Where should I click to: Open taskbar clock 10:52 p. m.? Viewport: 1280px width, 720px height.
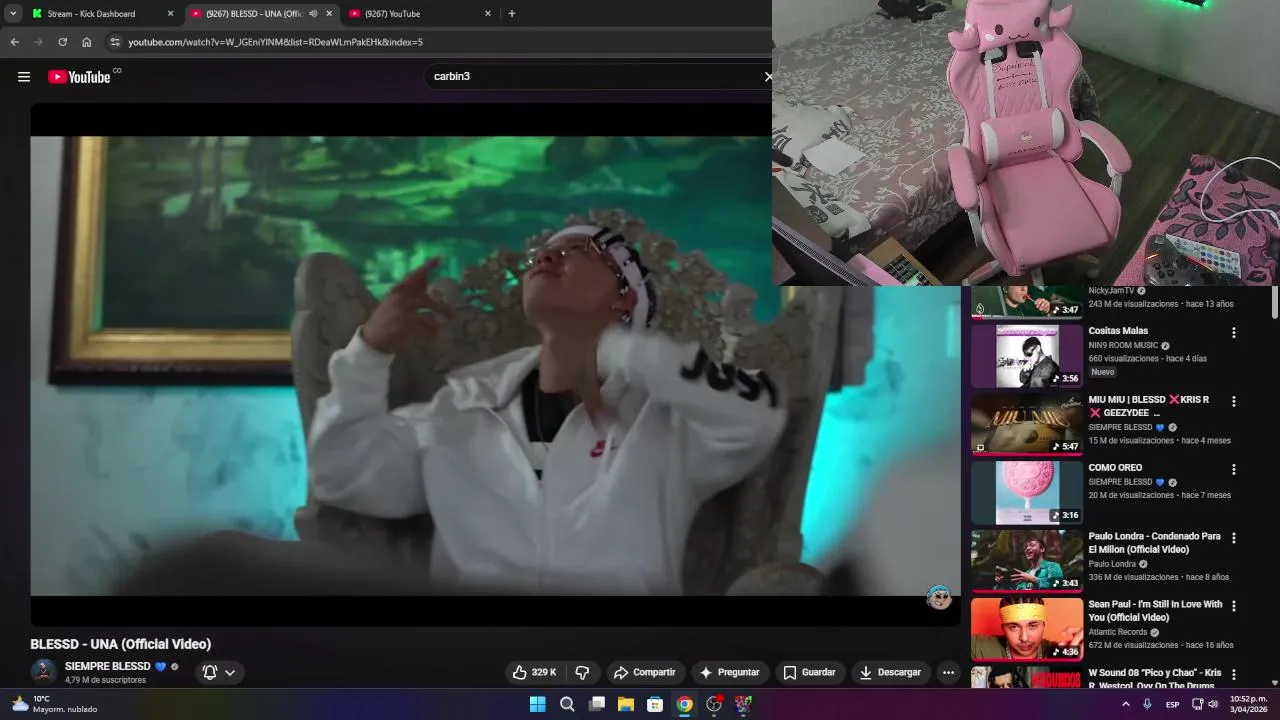point(1249,704)
